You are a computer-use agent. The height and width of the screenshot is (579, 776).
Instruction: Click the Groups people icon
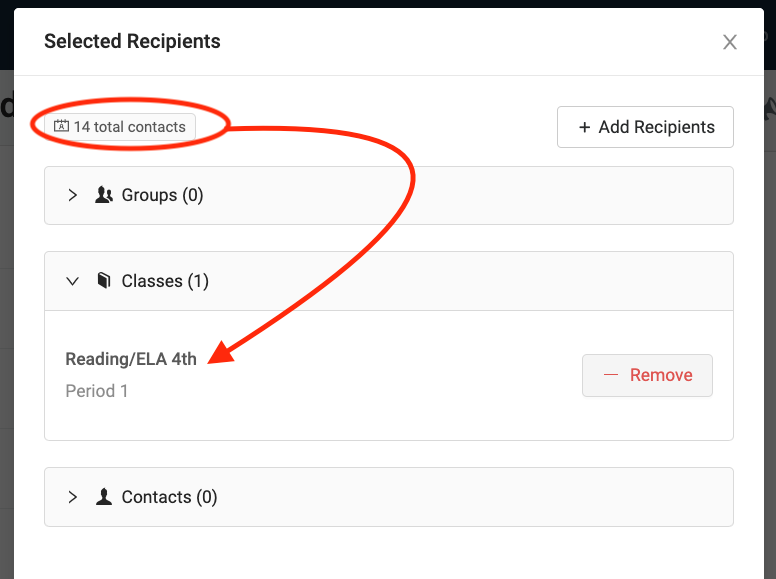coord(104,195)
